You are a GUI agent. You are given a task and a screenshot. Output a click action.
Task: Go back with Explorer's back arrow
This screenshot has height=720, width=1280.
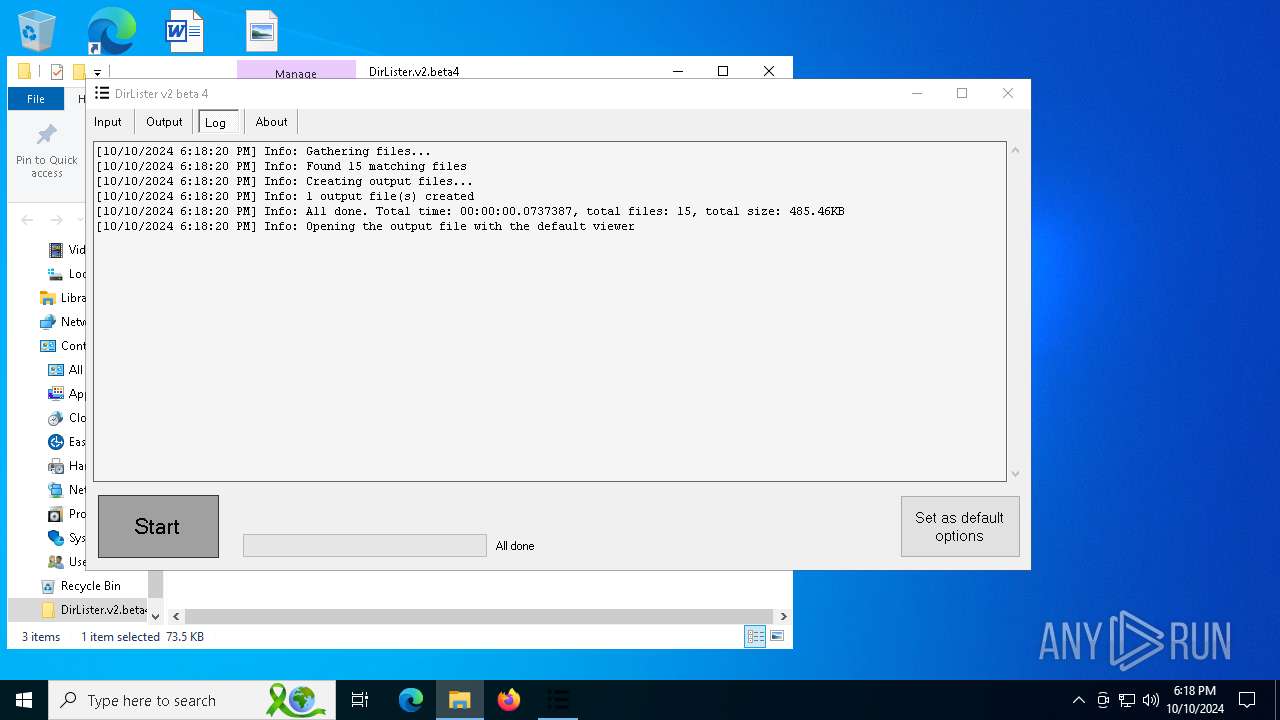point(27,220)
